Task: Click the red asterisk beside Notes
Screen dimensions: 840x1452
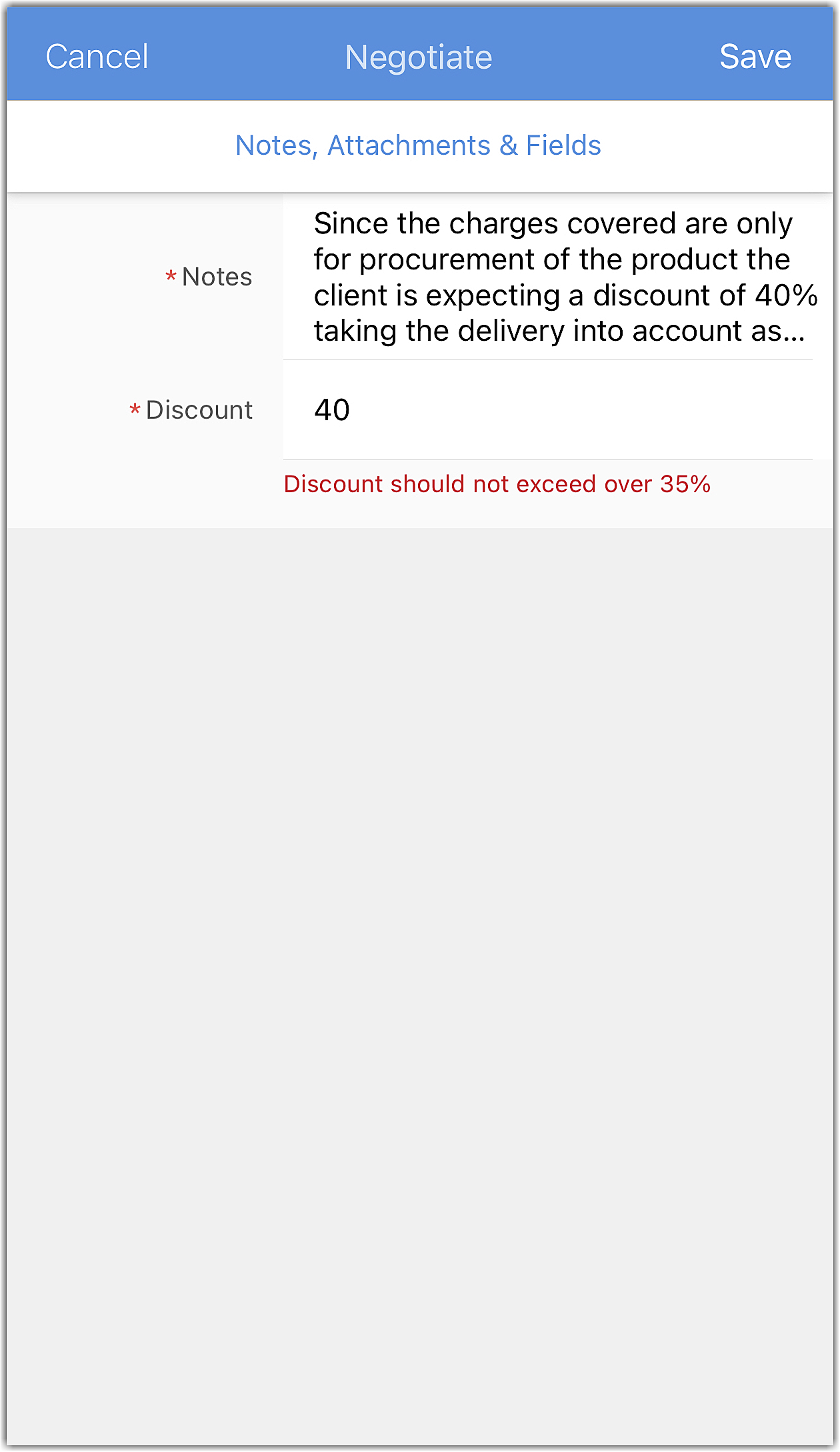Action: tap(171, 277)
